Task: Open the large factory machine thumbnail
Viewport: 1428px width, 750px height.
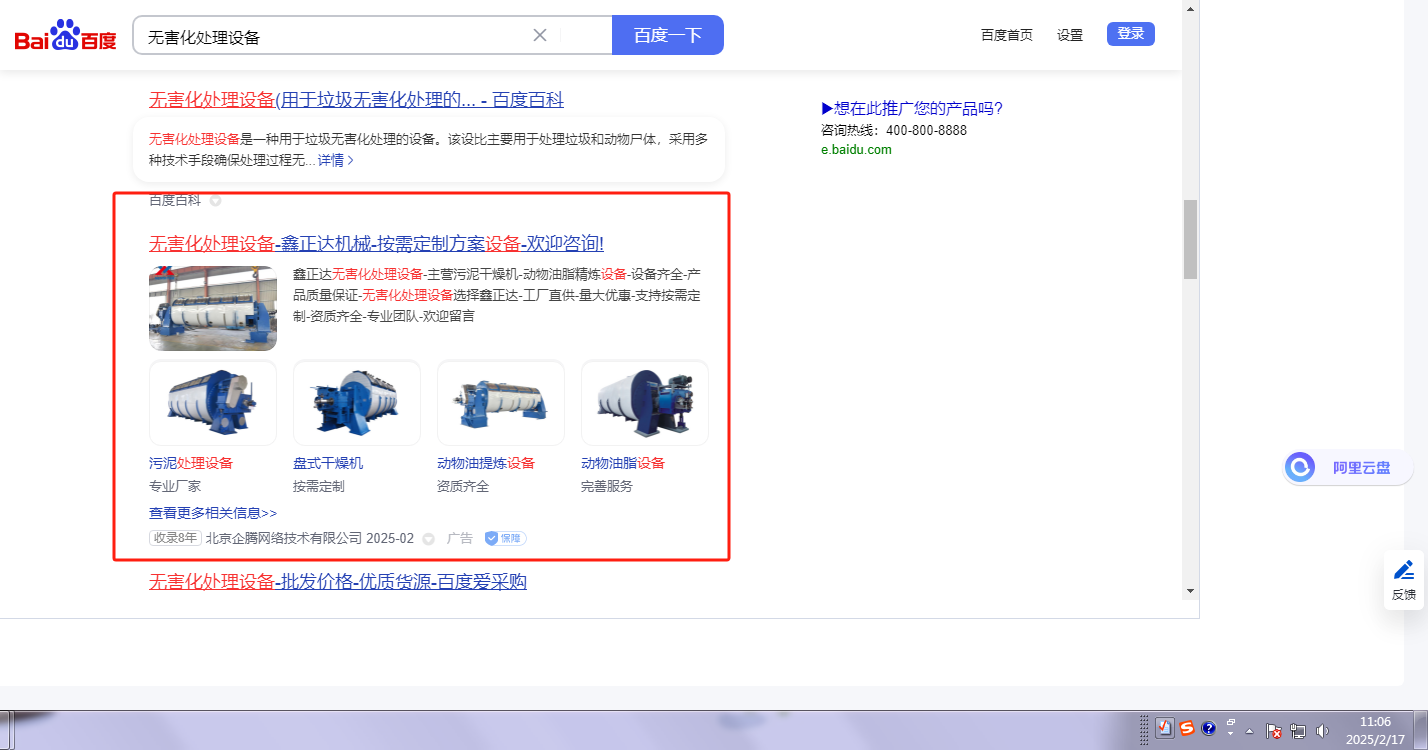Action: [213, 308]
